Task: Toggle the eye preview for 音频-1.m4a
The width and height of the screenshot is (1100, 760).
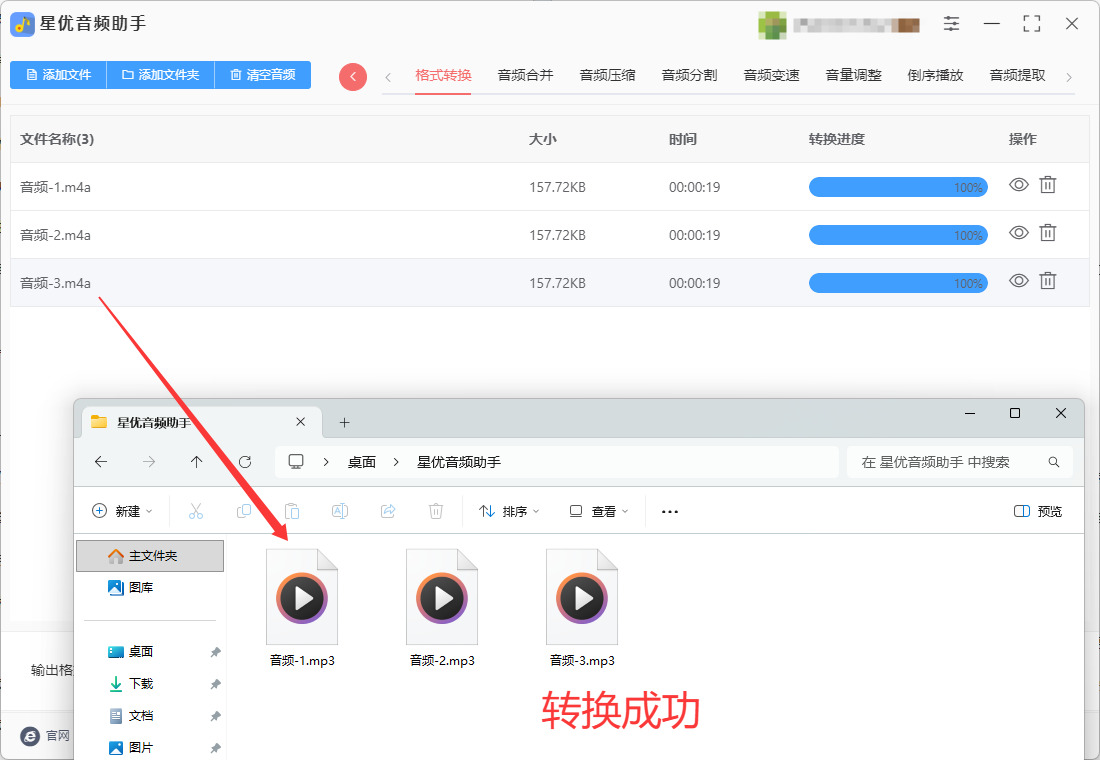Action: pyautogui.click(x=1019, y=185)
